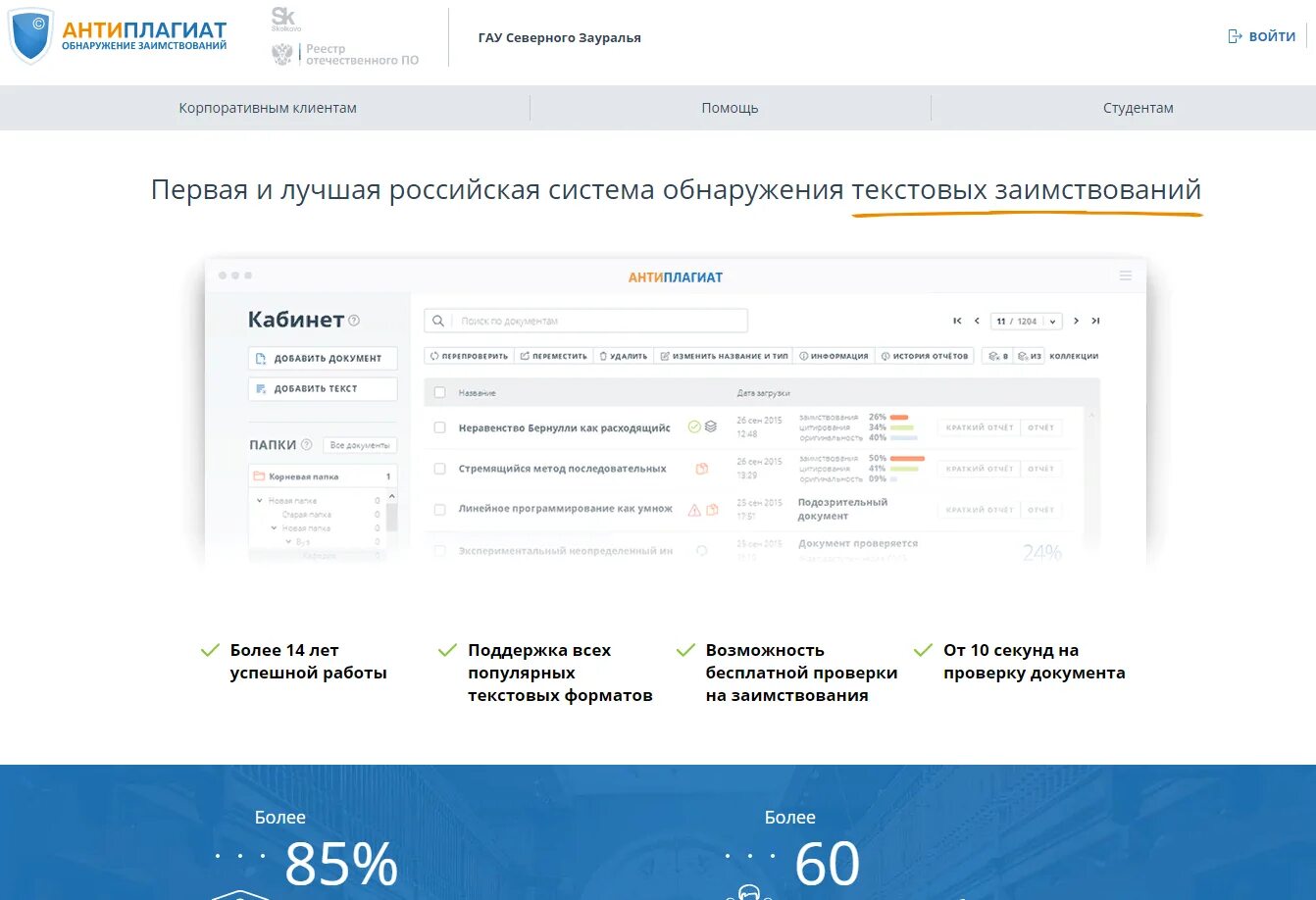Image resolution: width=1316 pixels, height=900 pixels.
Task: Click the Поиск по документам search field
Action: coord(585,321)
